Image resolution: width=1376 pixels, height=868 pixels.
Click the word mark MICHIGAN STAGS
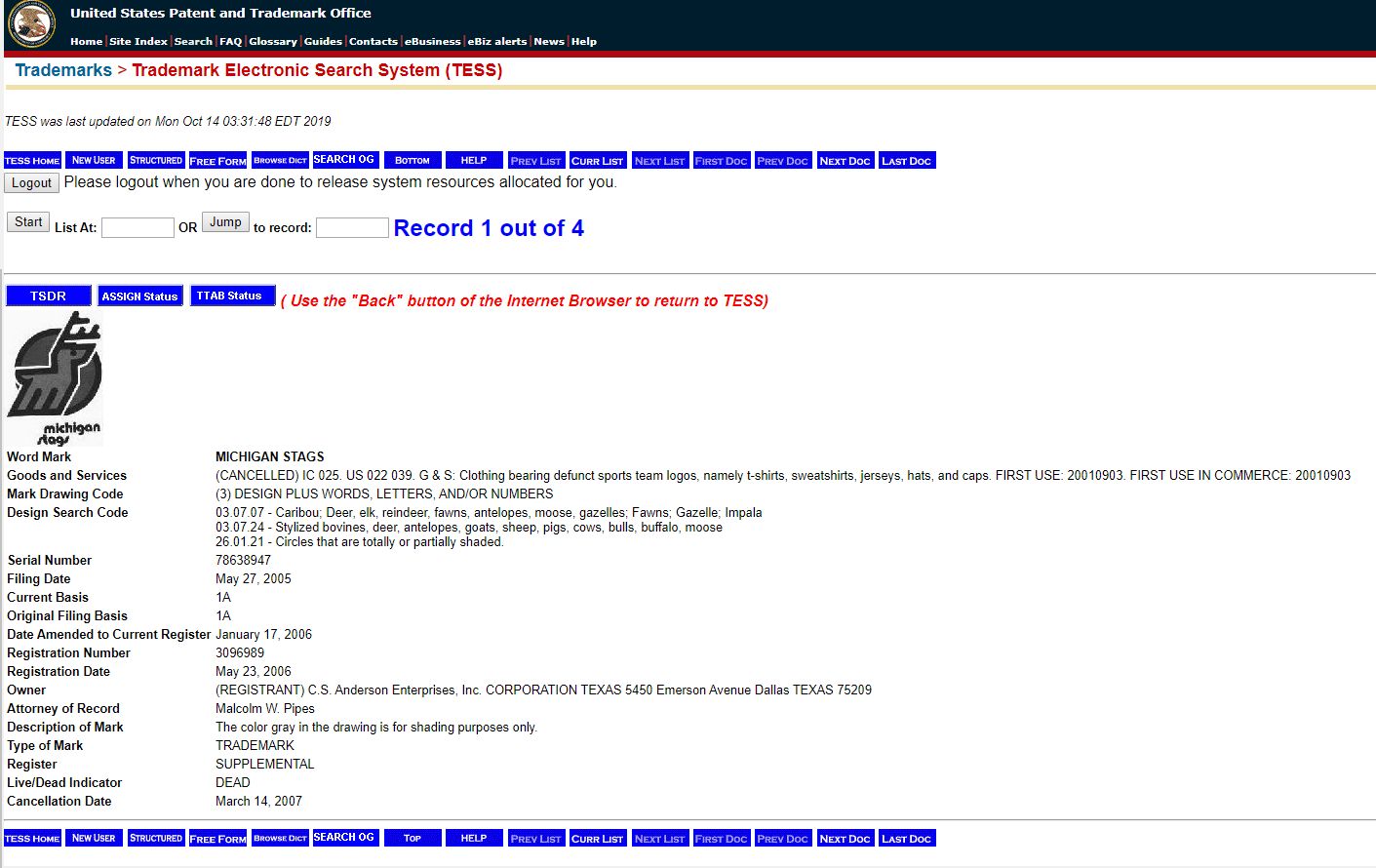tap(270, 456)
